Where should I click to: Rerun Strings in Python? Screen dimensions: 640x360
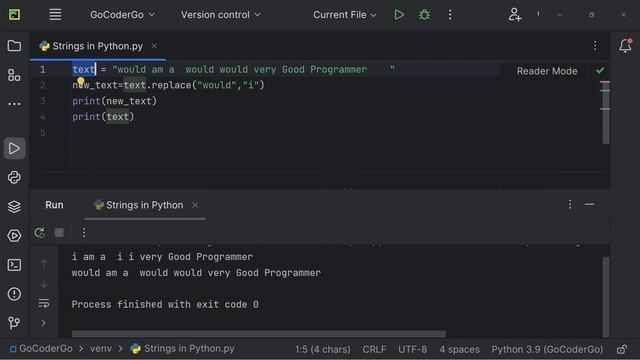(x=40, y=233)
